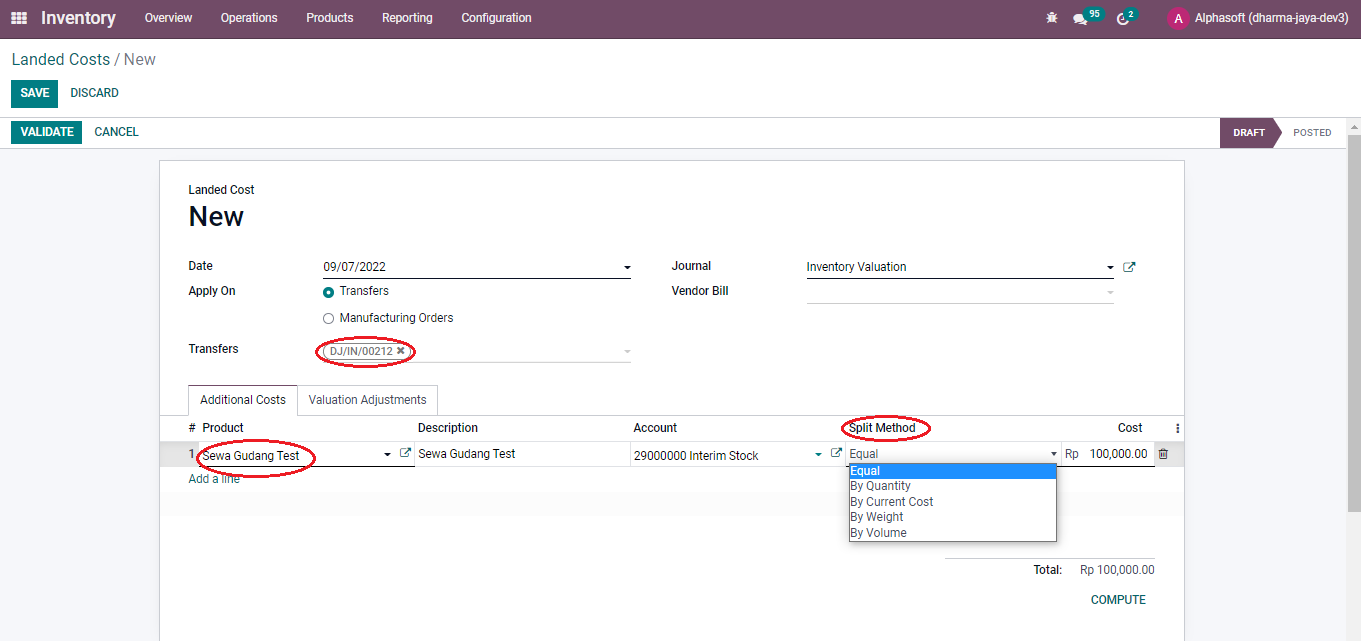Viewport: 1361px width, 641px height.
Task: Click the DRAFT status stage
Action: tap(1248, 132)
